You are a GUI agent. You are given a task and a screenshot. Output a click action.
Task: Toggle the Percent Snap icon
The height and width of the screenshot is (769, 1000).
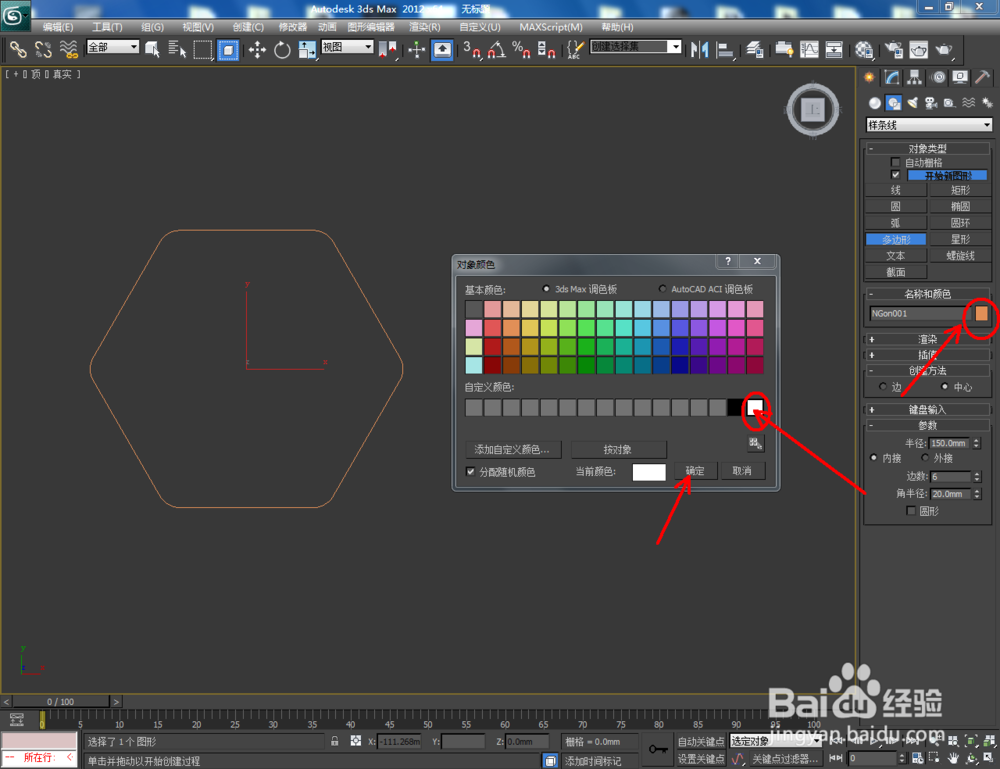coord(521,49)
